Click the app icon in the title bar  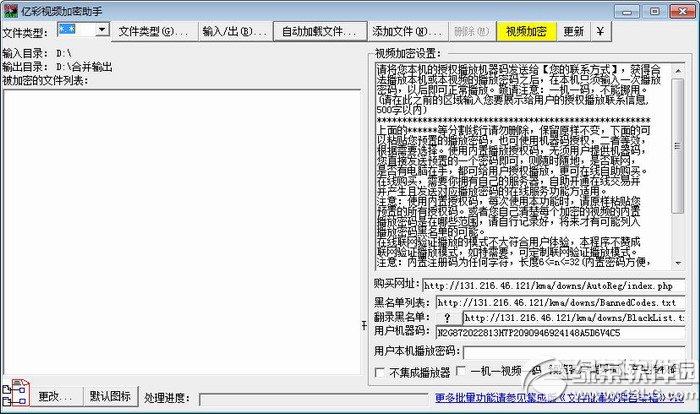tap(11, 11)
